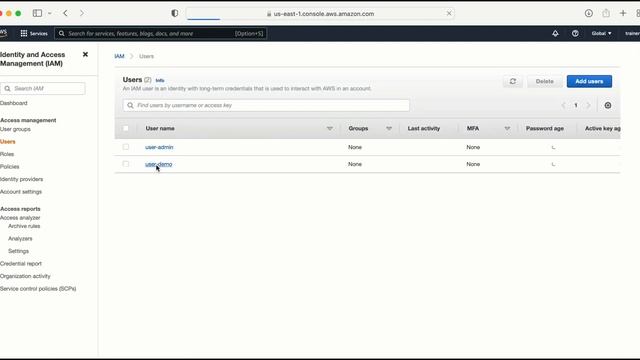Open Policies in sidebar

[x=9, y=167]
